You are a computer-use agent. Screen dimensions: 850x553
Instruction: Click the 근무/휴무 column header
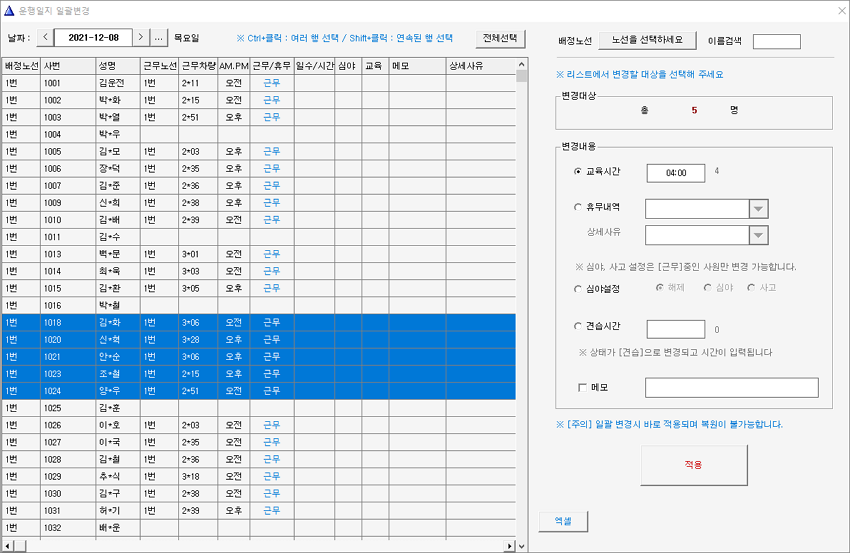(272, 66)
